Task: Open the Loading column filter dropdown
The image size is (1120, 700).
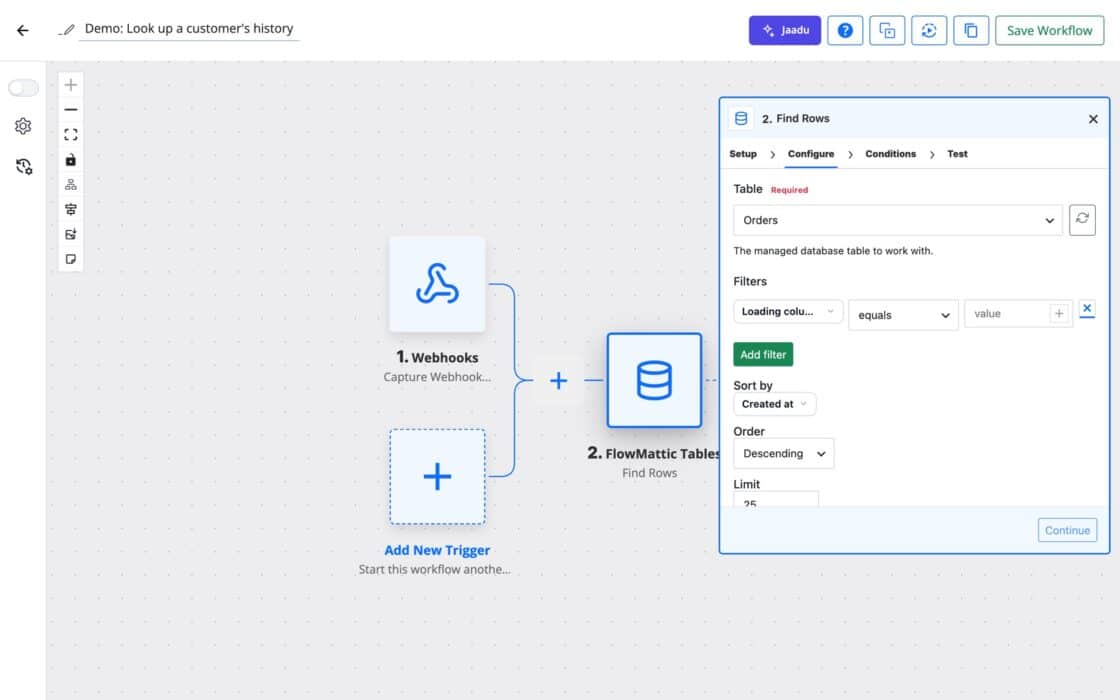Action: 788,311
